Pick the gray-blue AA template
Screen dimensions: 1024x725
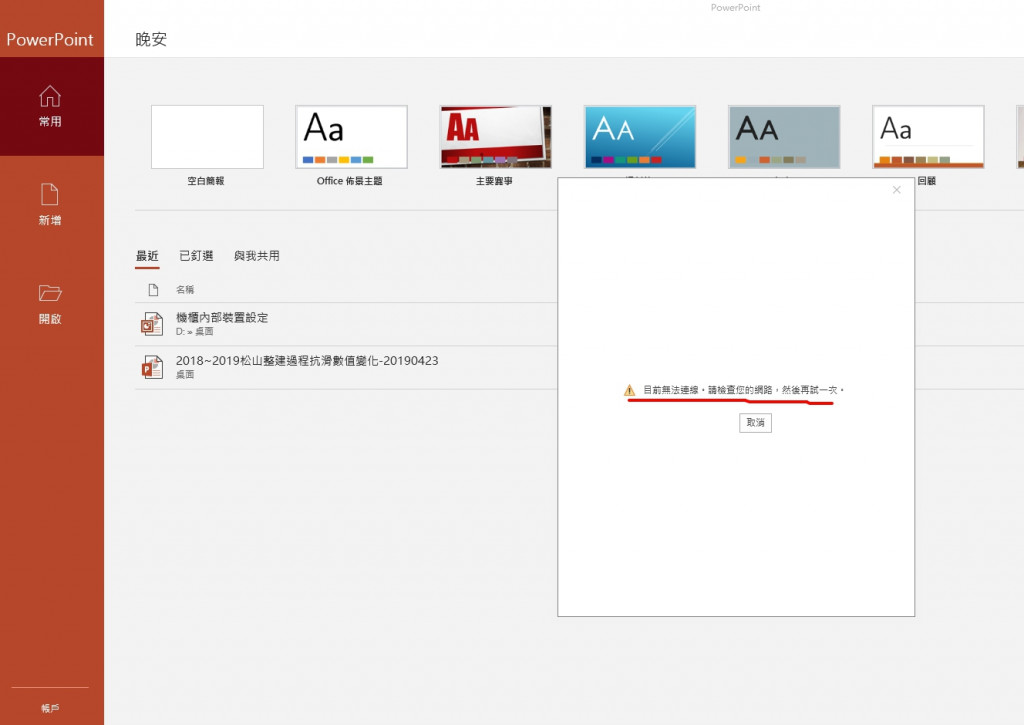(x=784, y=137)
